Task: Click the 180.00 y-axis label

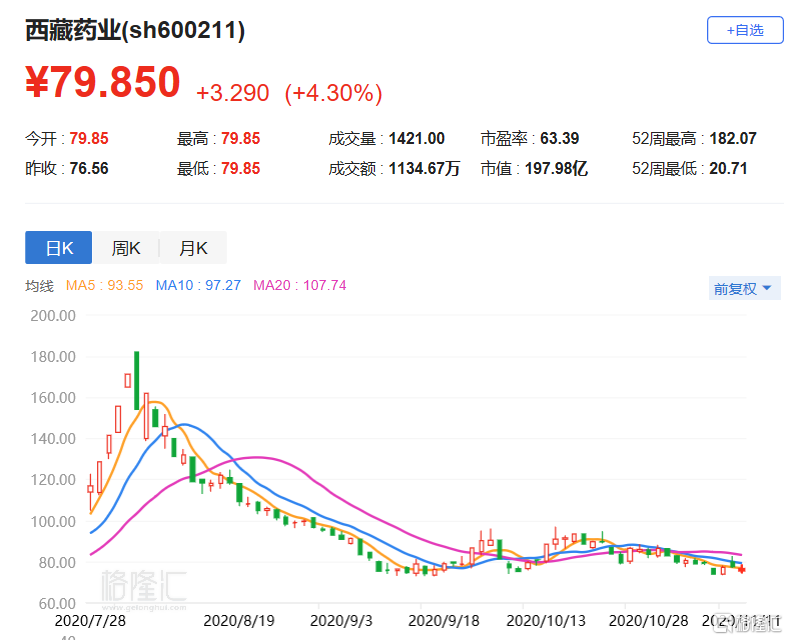Action: pyautogui.click(x=53, y=357)
